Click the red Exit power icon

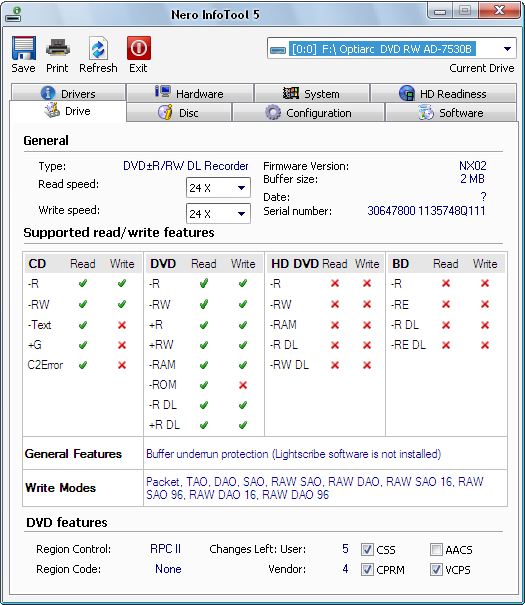[138, 48]
